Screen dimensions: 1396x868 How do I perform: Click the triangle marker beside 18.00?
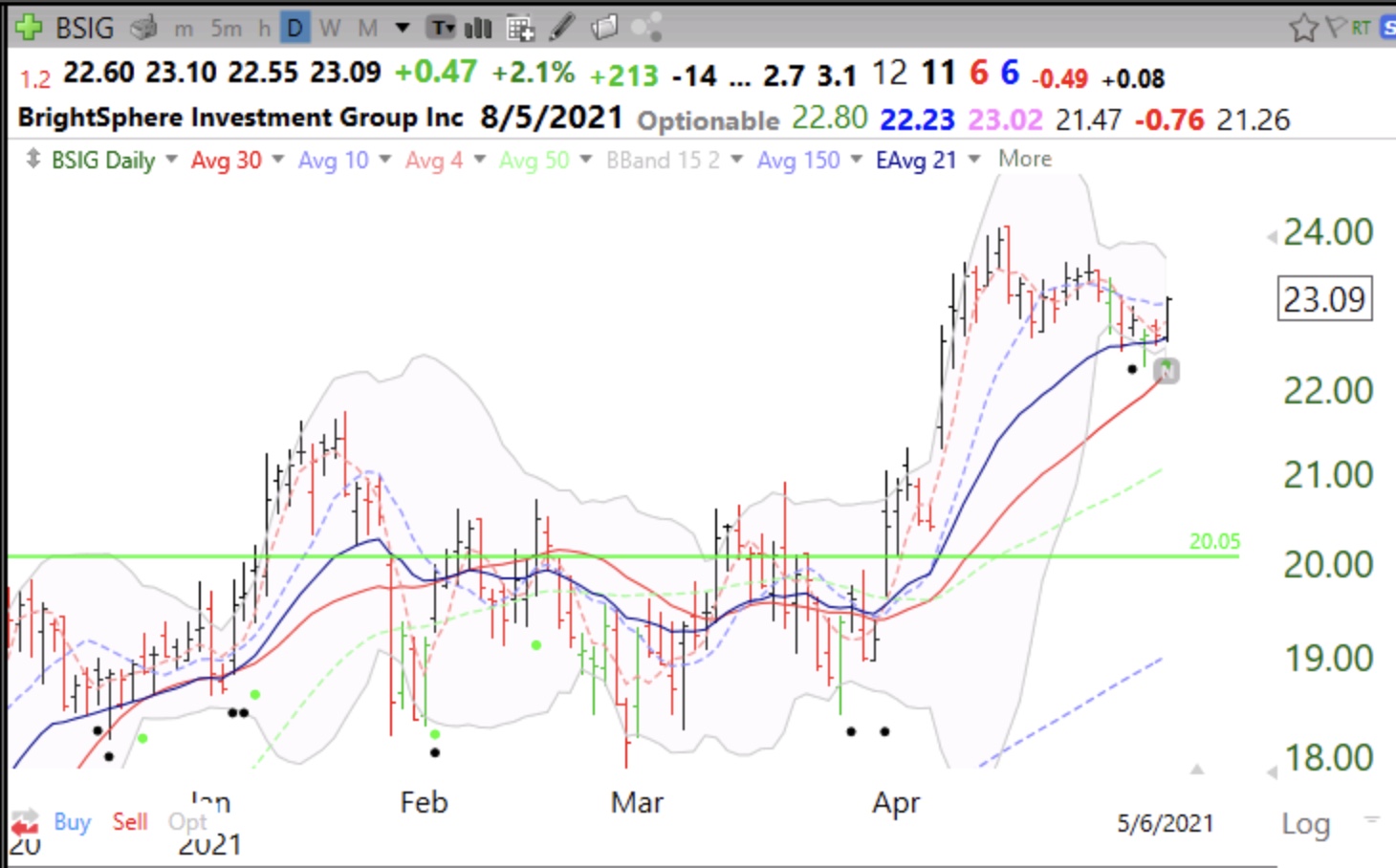(1272, 772)
